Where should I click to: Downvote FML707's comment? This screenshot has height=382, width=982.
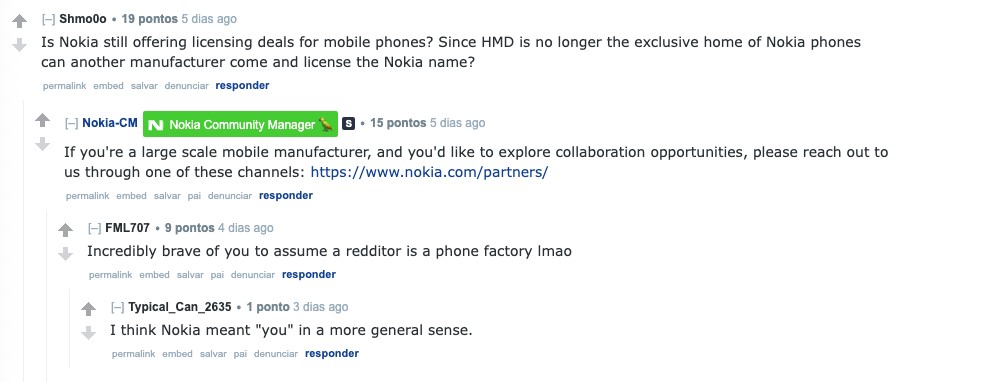pos(65,253)
